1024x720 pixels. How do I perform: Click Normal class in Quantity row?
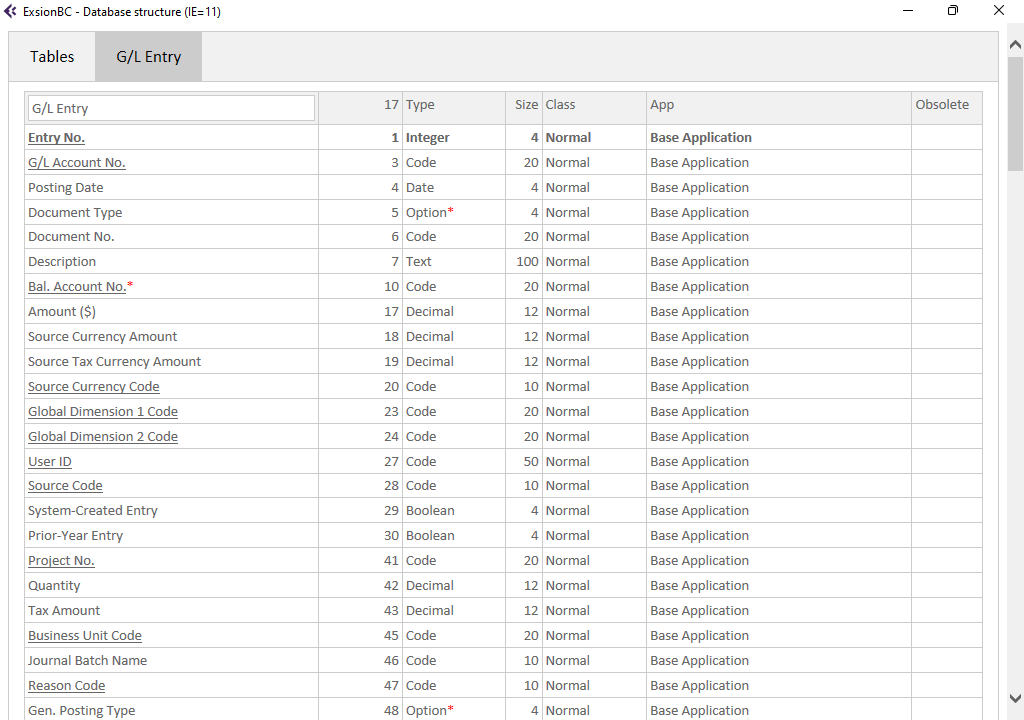[568, 585]
